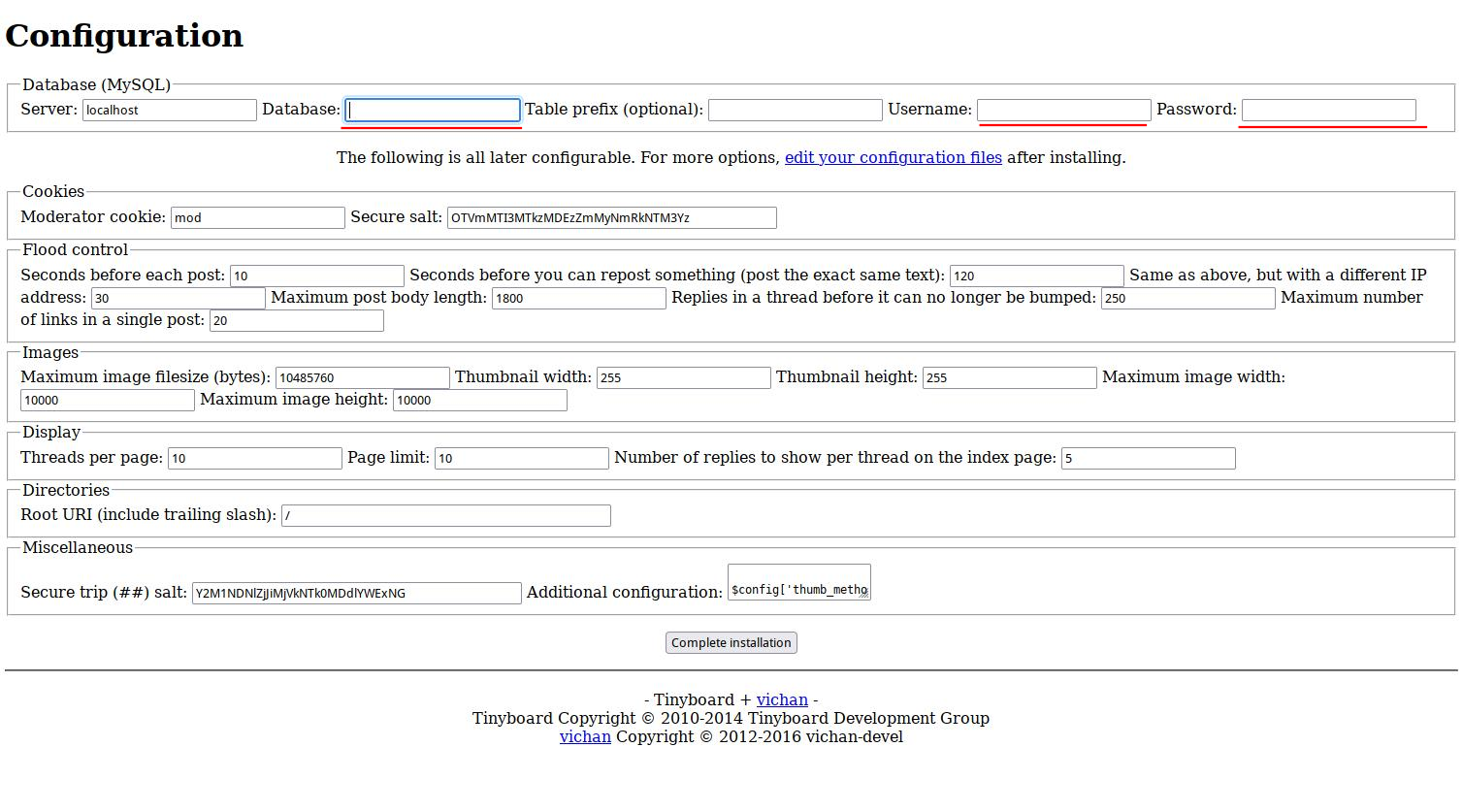Select the Maximum image width field
1463x812 pixels.
click(x=108, y=400)
